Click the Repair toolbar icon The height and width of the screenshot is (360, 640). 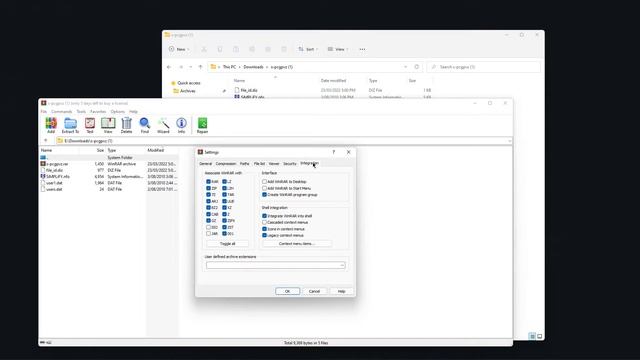point(202,125)
